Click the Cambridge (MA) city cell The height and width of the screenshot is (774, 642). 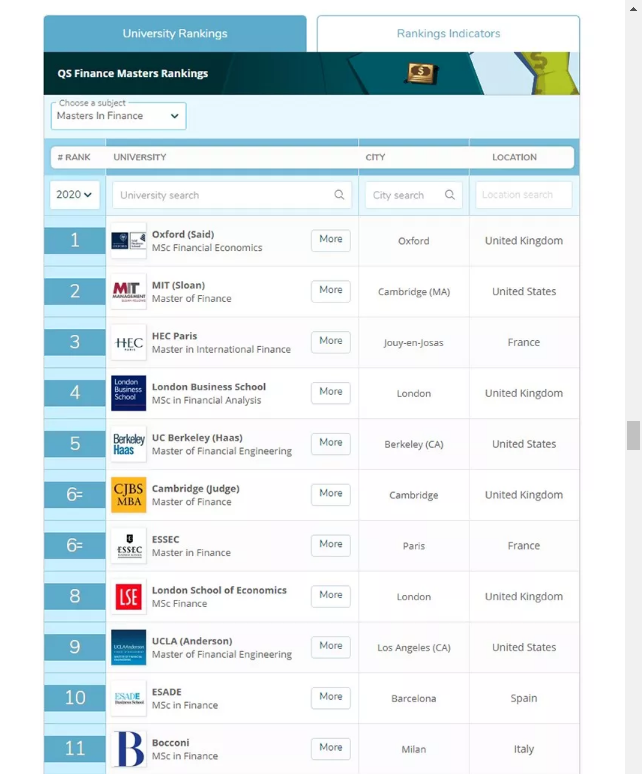pos(414,292)
